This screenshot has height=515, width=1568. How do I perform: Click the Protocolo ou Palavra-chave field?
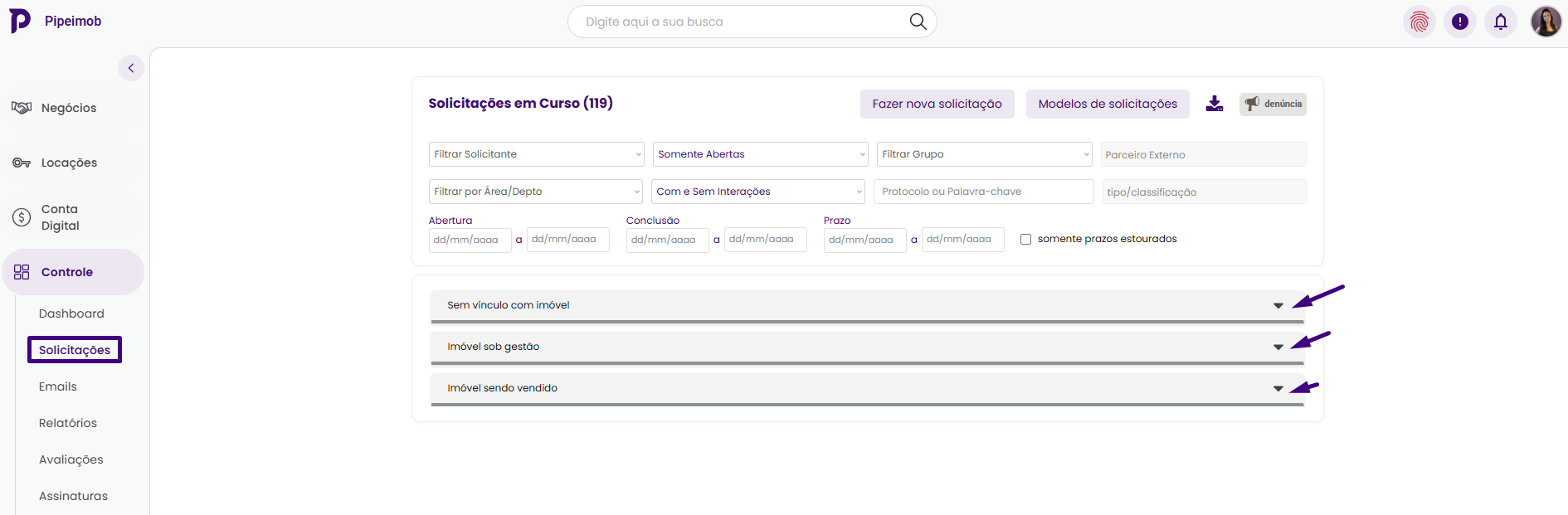click(983, 192)
